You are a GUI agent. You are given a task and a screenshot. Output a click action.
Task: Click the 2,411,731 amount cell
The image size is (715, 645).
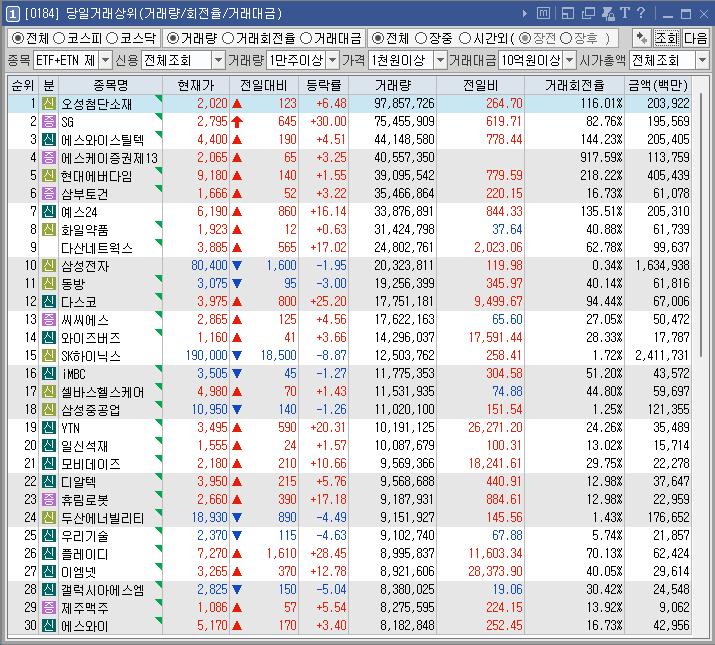[662, 355]
